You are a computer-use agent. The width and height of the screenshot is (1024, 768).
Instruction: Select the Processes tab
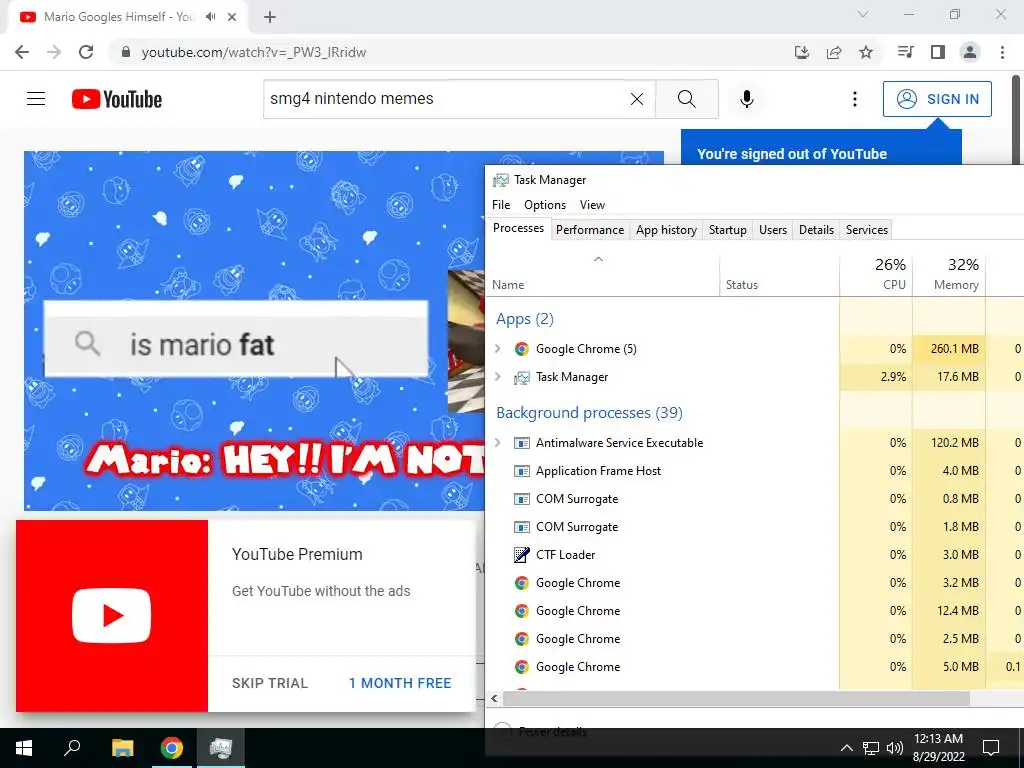click(519, 229)
